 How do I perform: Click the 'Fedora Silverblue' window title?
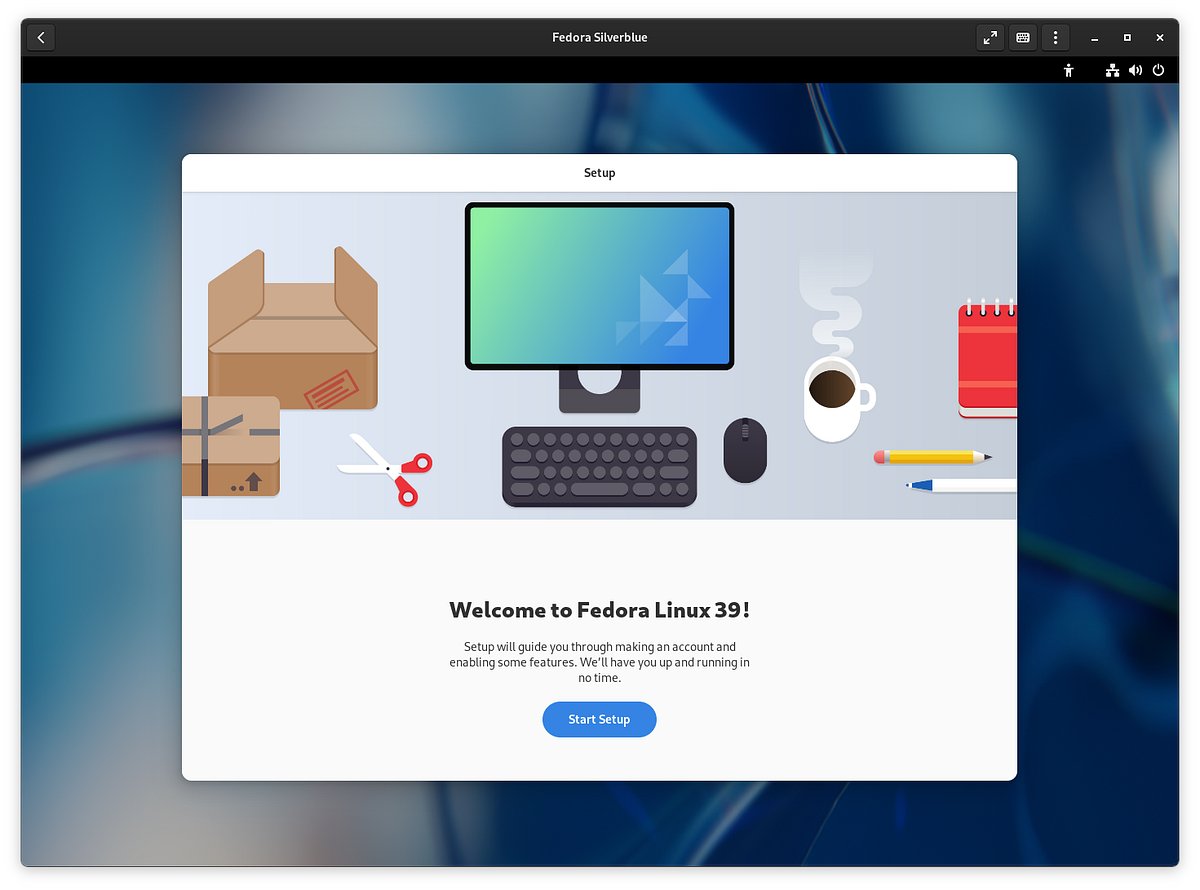coord(600,38)
